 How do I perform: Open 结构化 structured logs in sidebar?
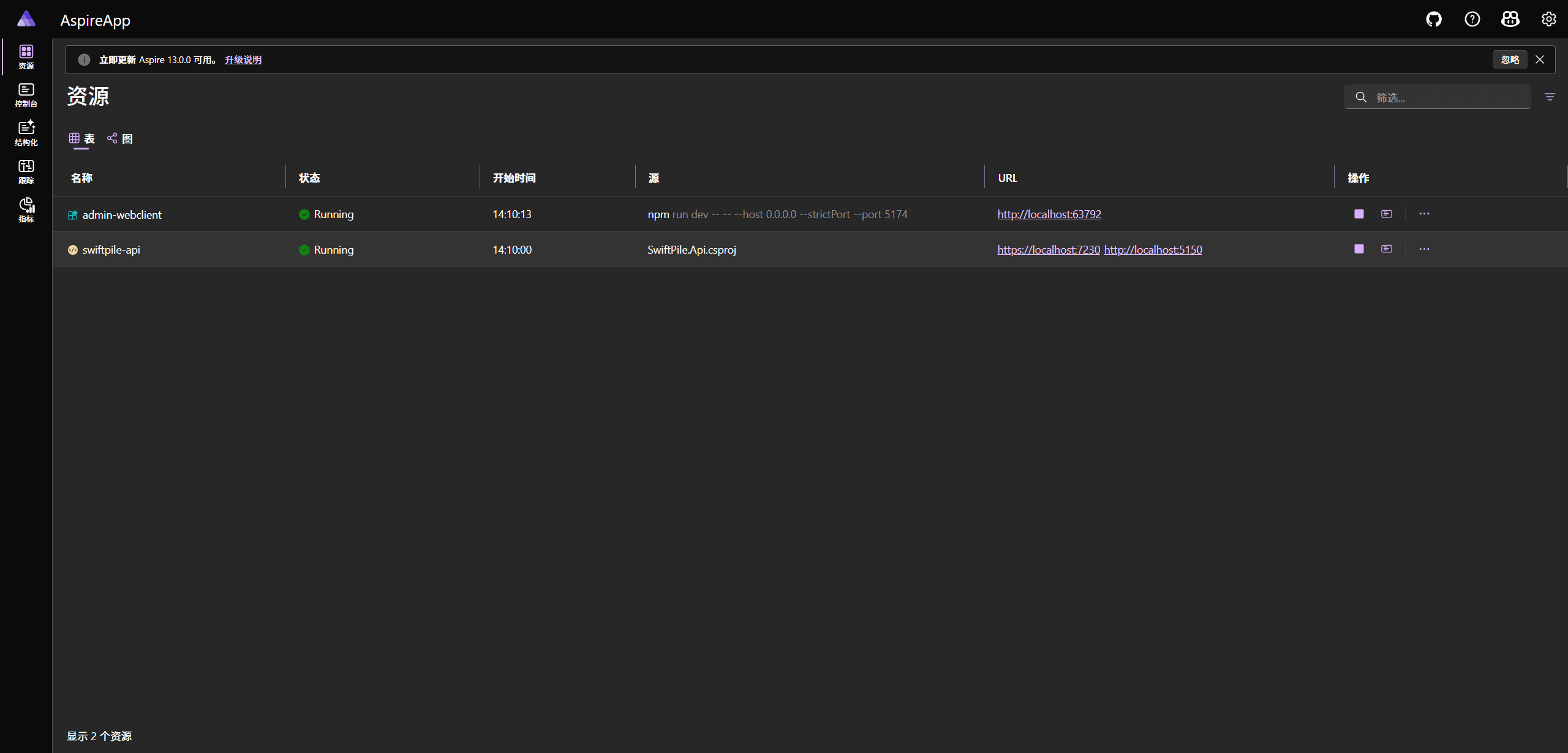tap(26, 133)
